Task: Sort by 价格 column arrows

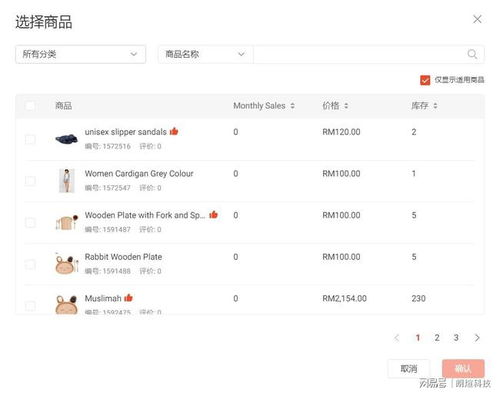Action: click(346, 106)
